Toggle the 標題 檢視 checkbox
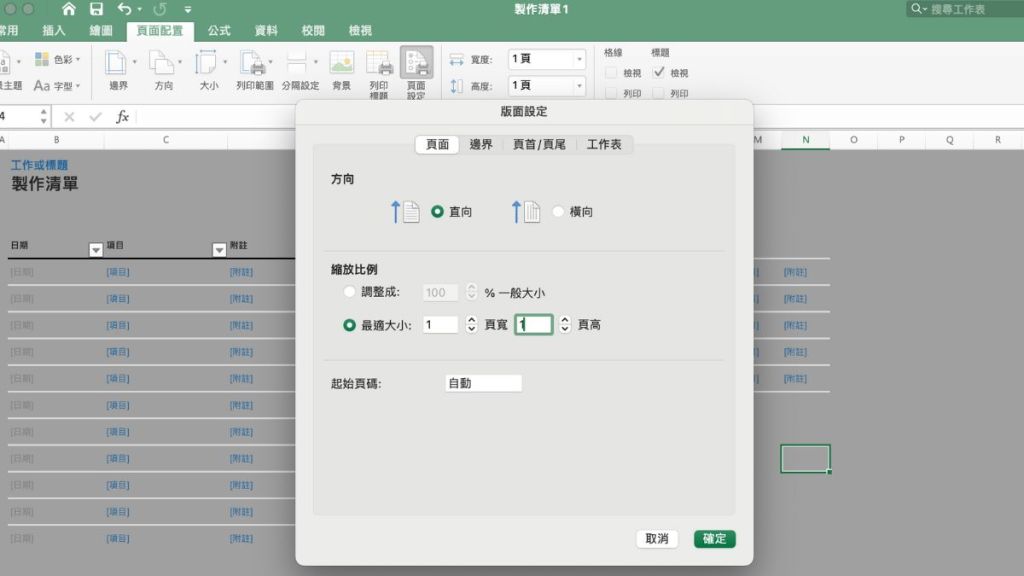The height and width of the screenshot is (576, 1024). pos(659,73)
